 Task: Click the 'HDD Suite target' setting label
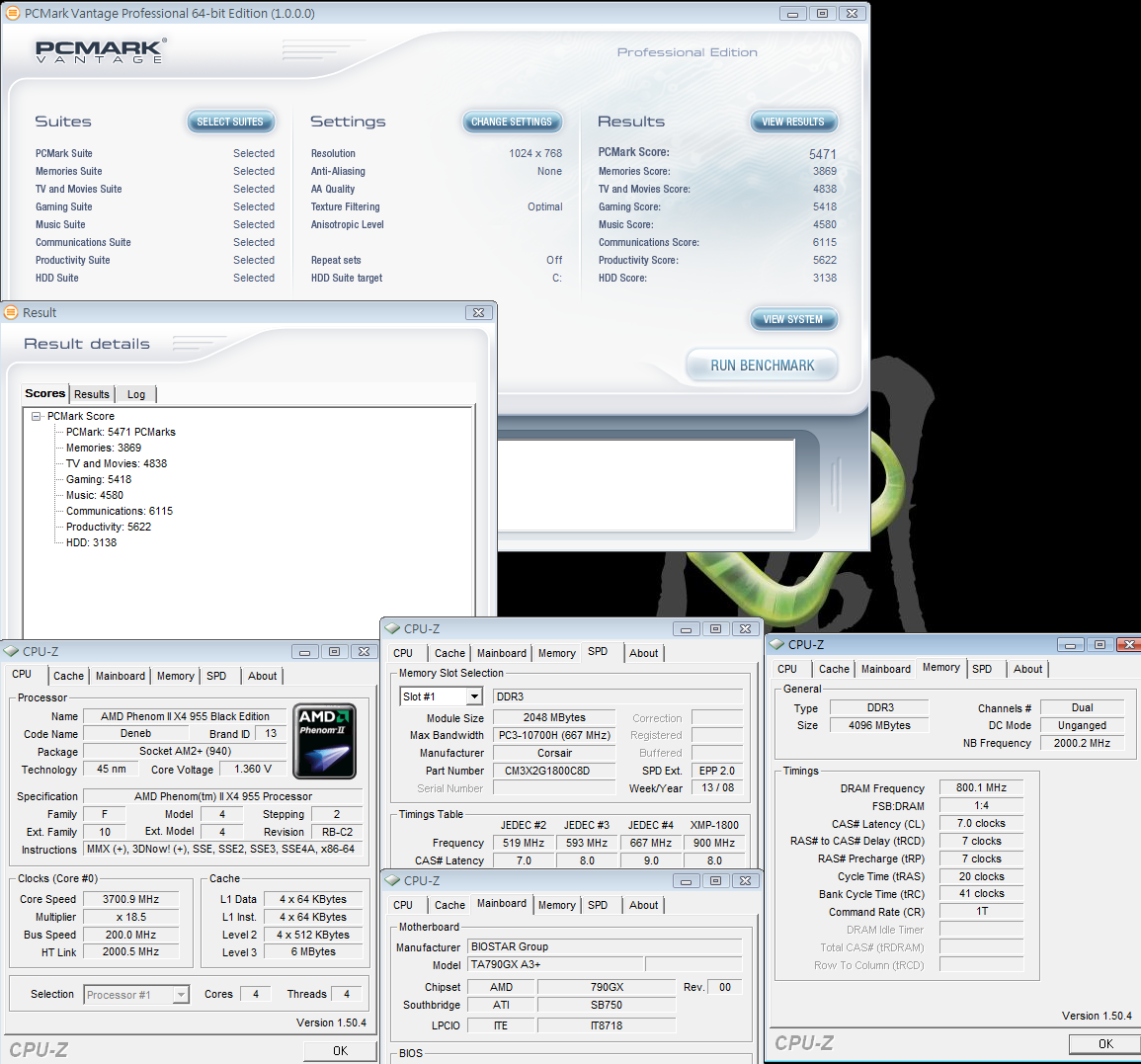point(347,278)
